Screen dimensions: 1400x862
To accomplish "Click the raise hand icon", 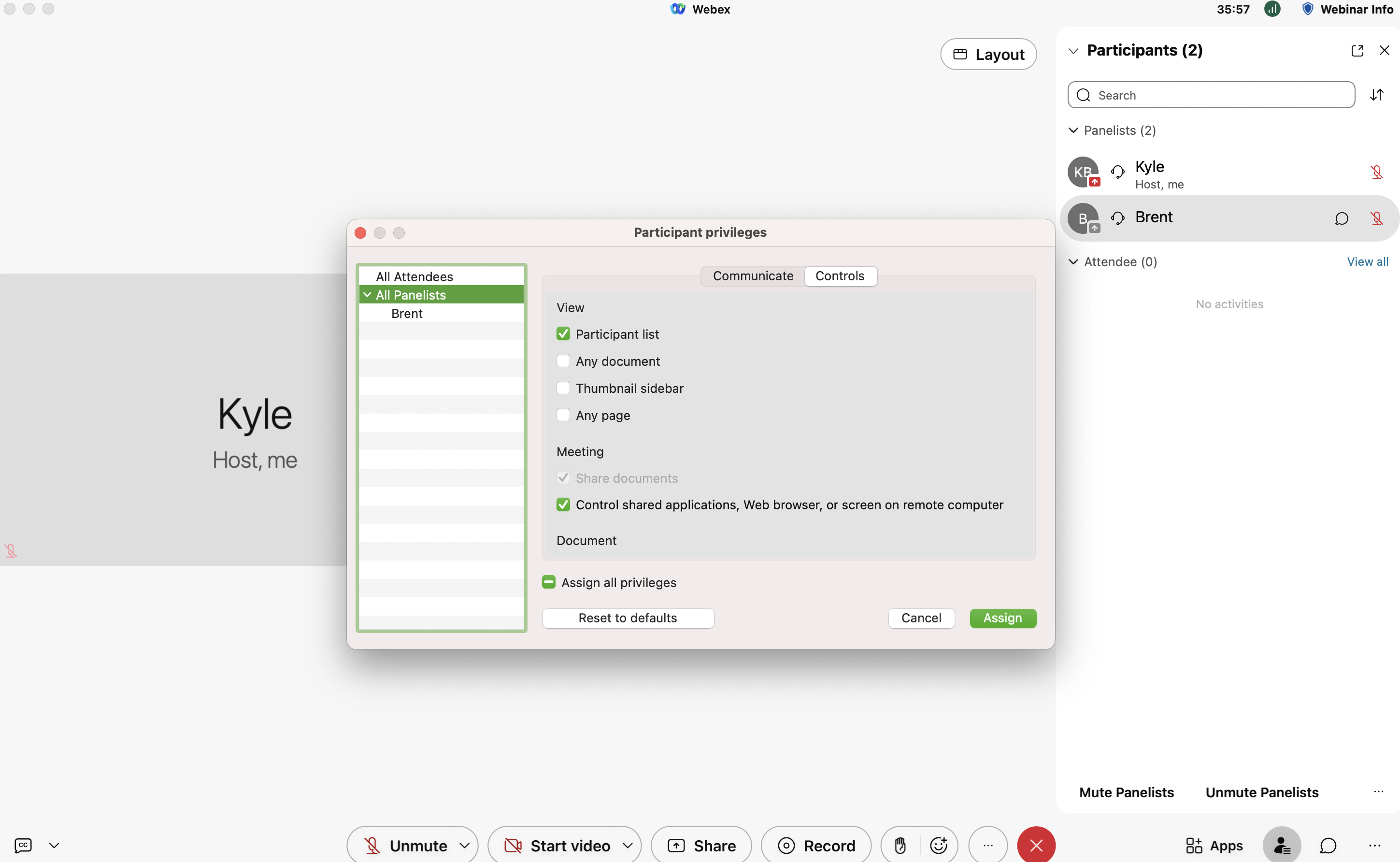I will [900, 845].
